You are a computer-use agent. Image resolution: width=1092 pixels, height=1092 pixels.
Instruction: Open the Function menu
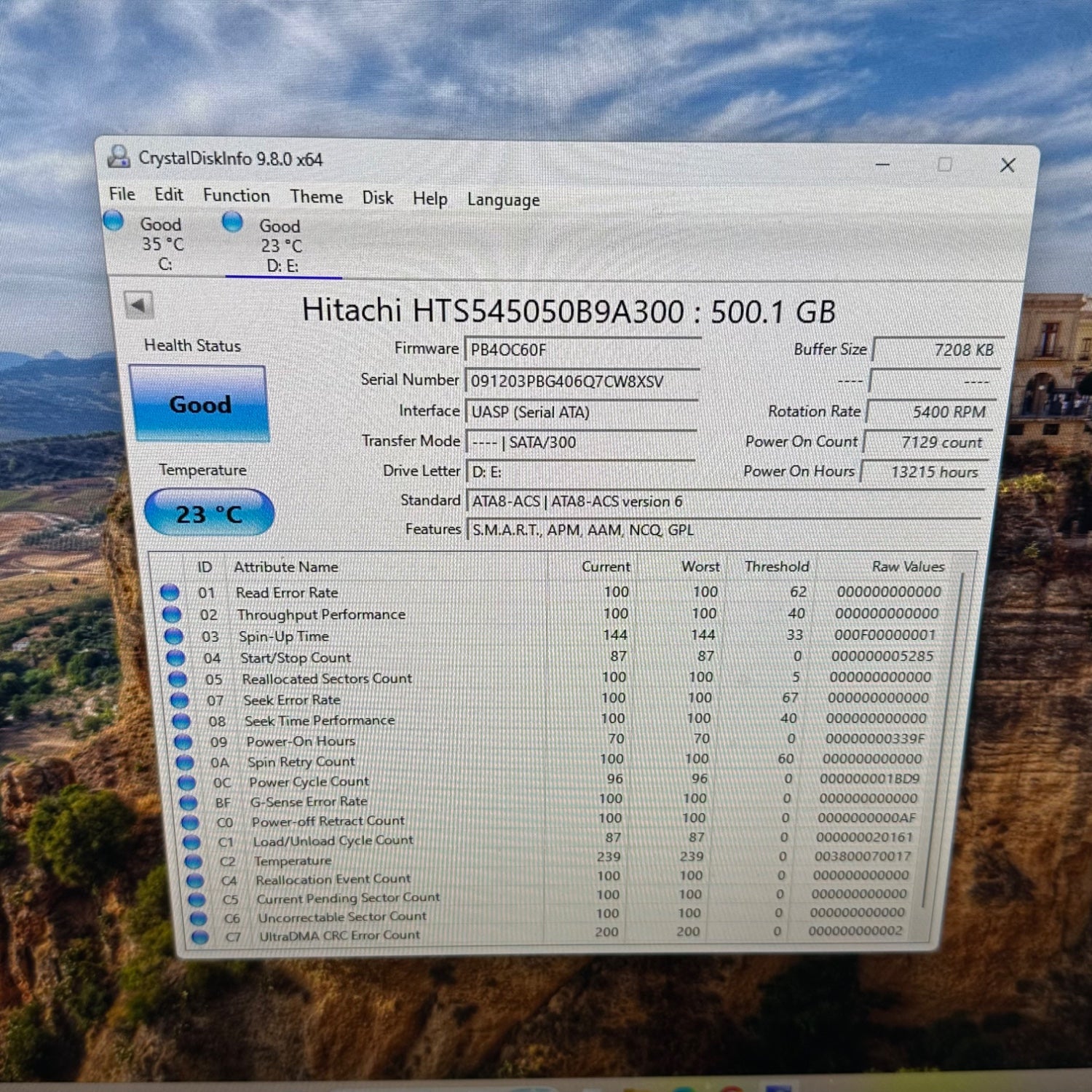236,195
